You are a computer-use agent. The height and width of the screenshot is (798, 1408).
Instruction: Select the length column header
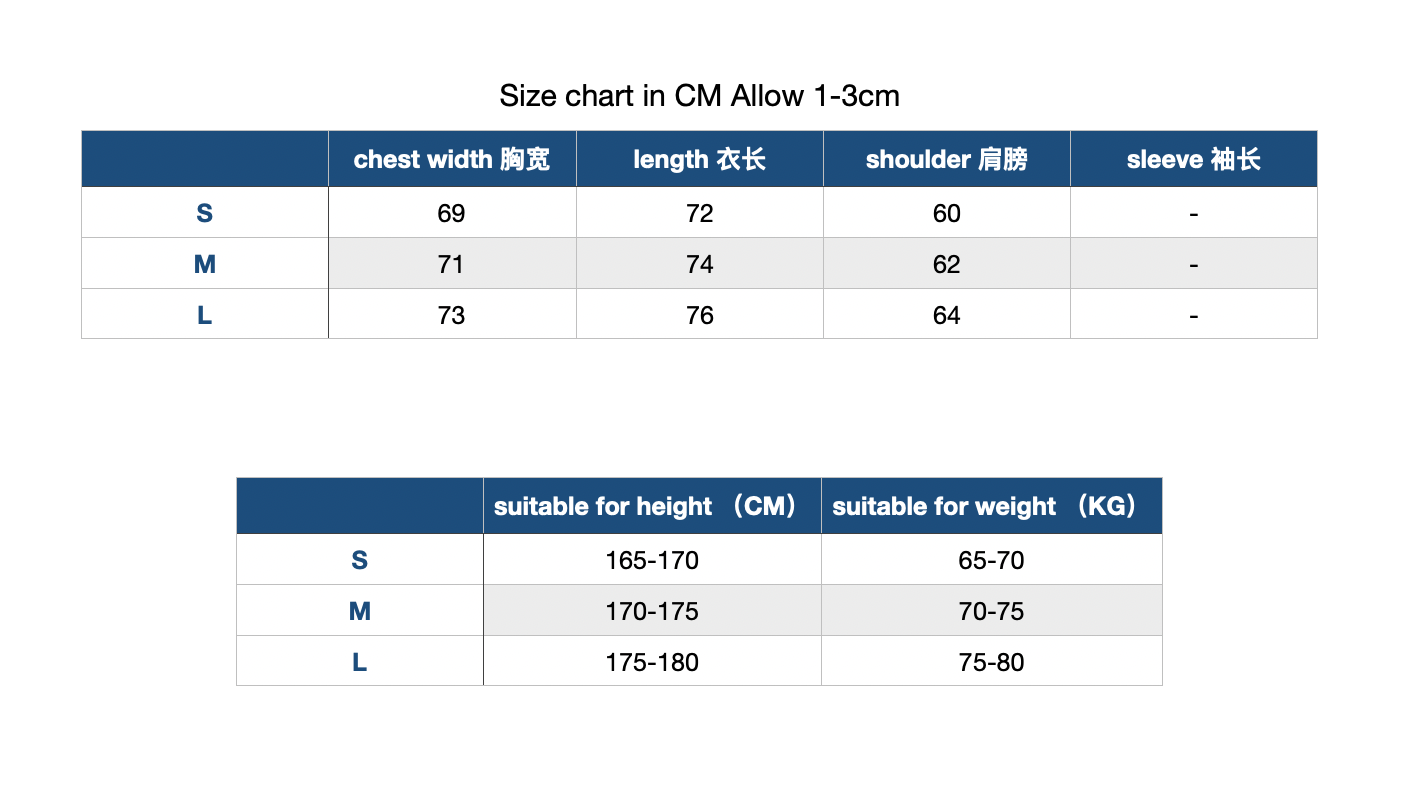(700, 159)
